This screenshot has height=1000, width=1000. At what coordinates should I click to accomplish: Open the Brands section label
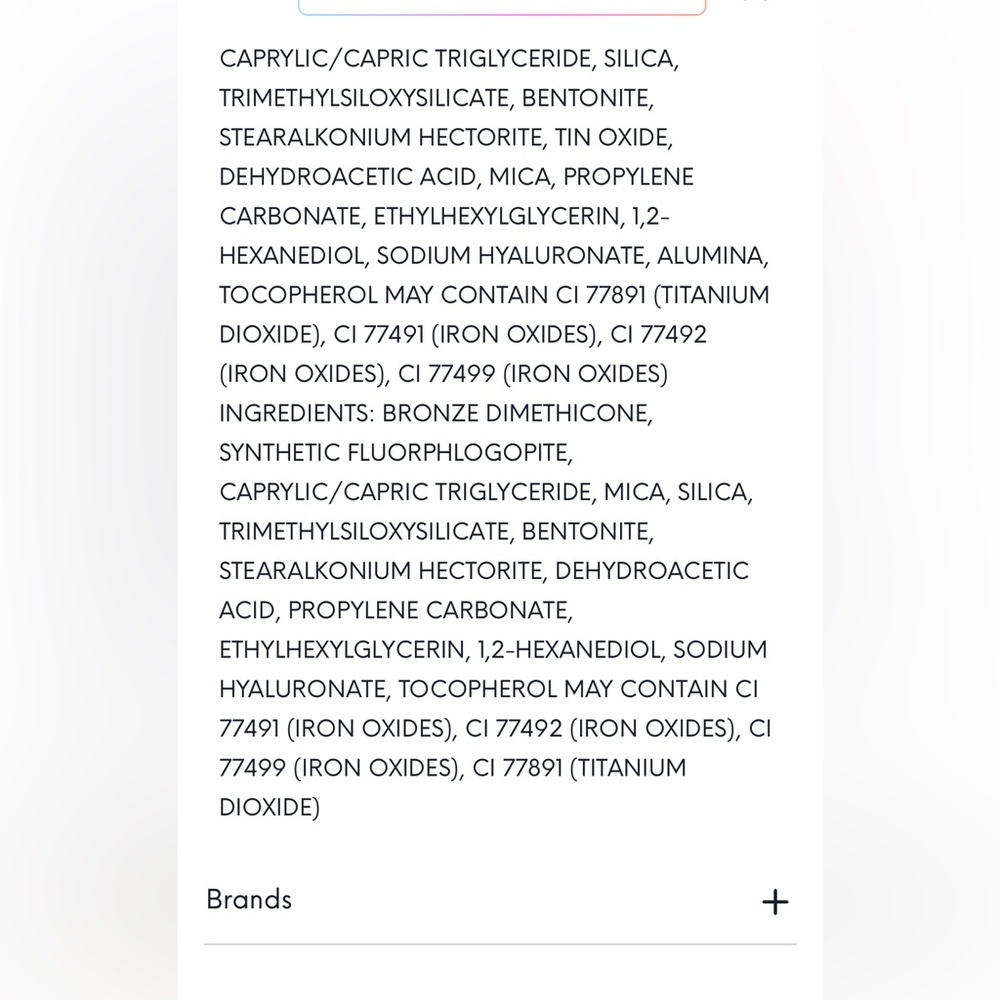pyautogui.click(x=249, y=899)
